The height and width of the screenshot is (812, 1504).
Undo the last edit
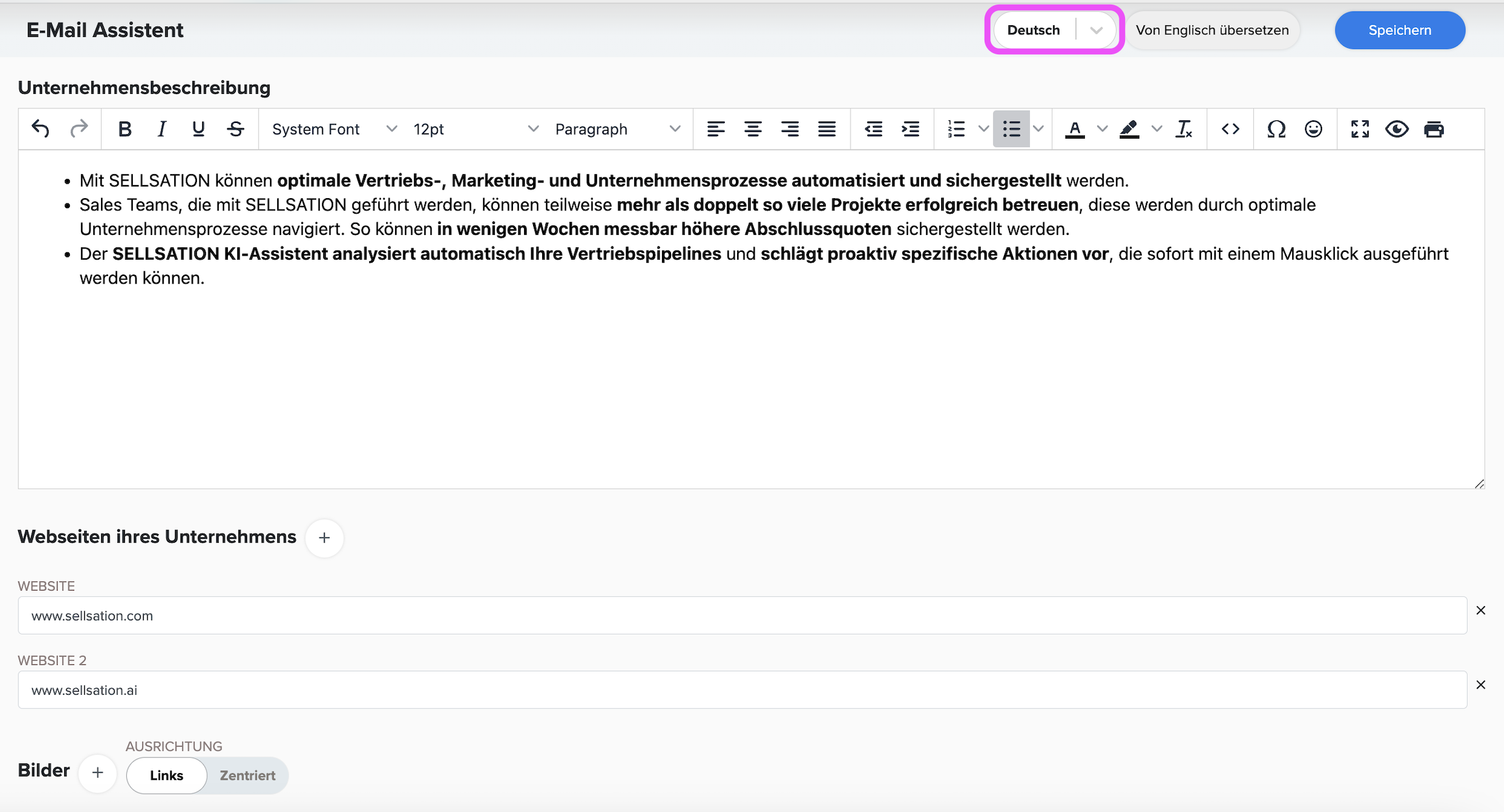(41, 129)
